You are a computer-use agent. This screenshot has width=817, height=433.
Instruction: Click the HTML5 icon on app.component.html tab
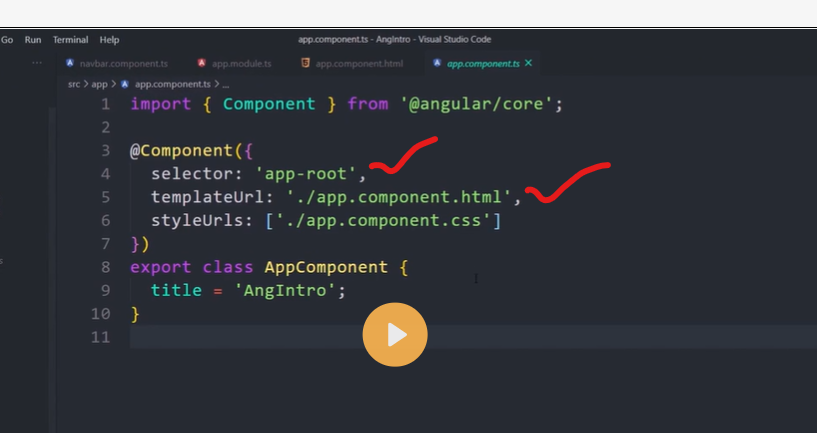click(306, 63)
